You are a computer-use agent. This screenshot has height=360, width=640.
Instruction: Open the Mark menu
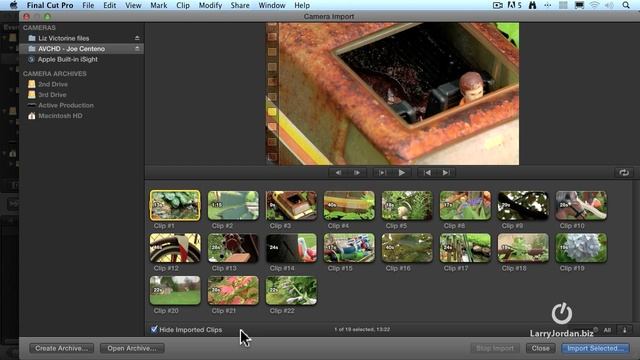[158, 5]
